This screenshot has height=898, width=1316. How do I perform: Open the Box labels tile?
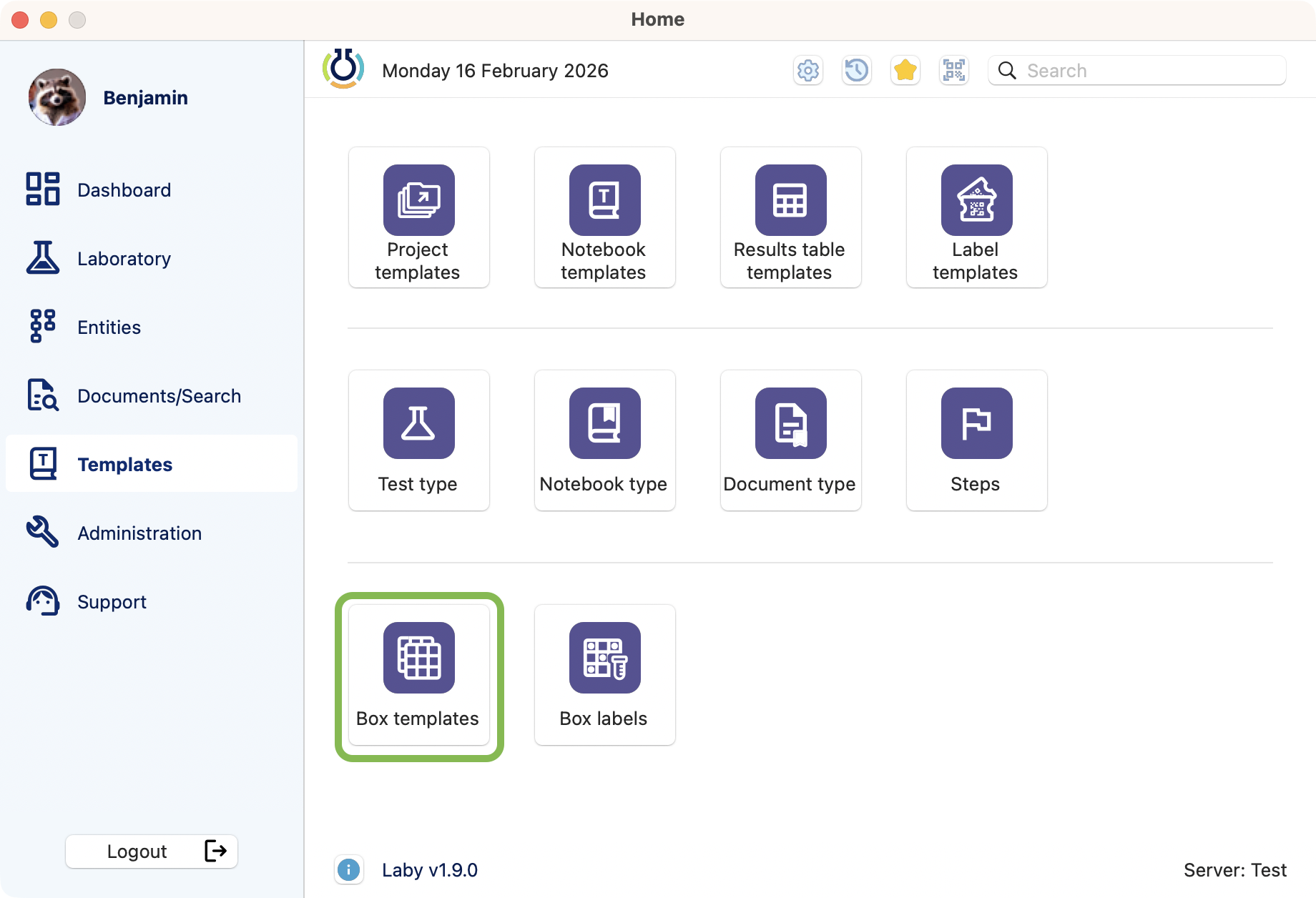604,675
